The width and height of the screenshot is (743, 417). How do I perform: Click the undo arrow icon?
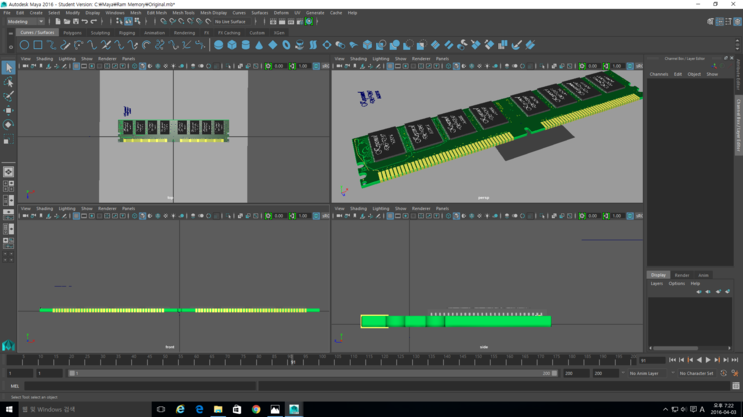(87, 21)
